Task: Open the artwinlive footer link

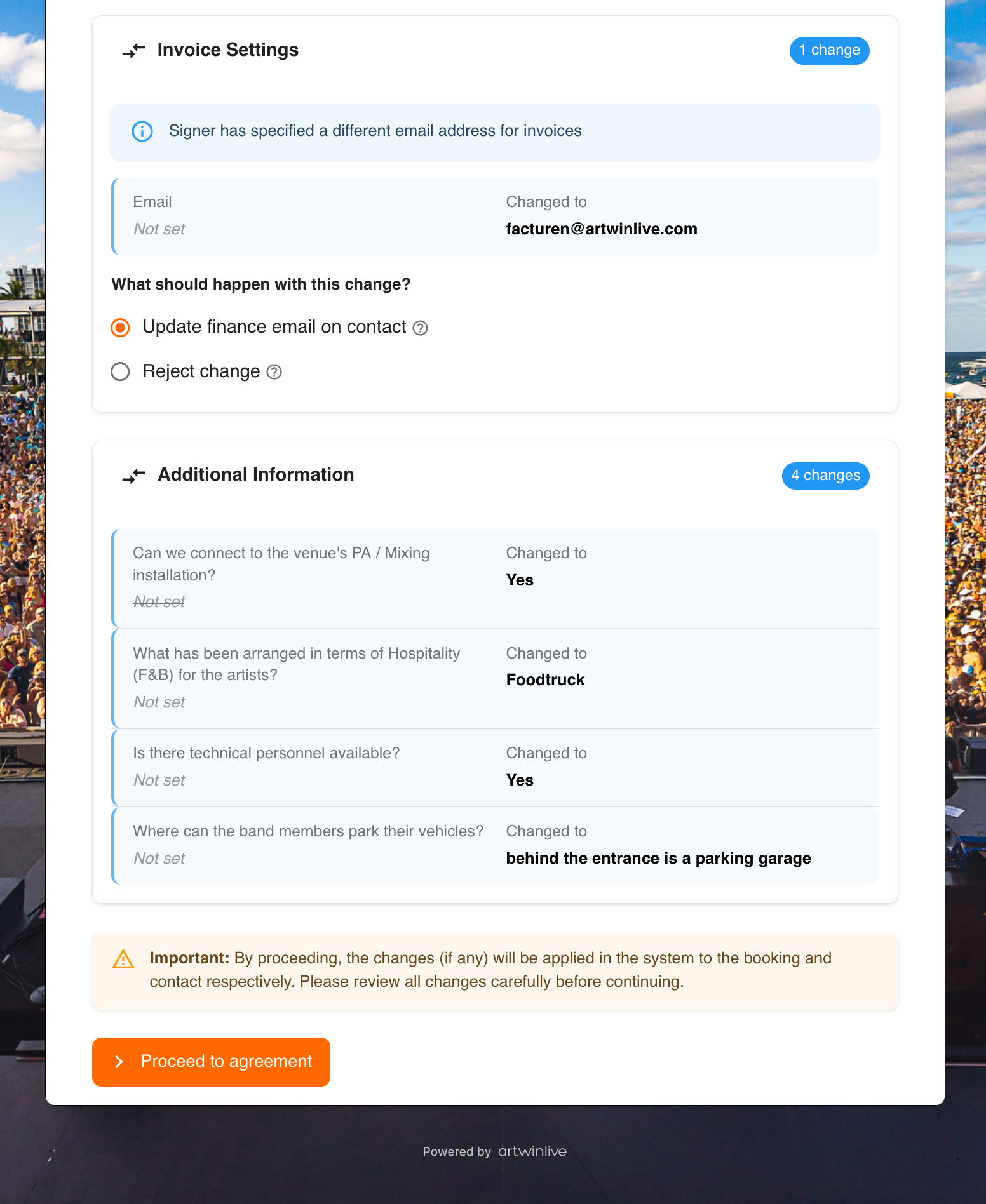Action: click(532, 1151)
